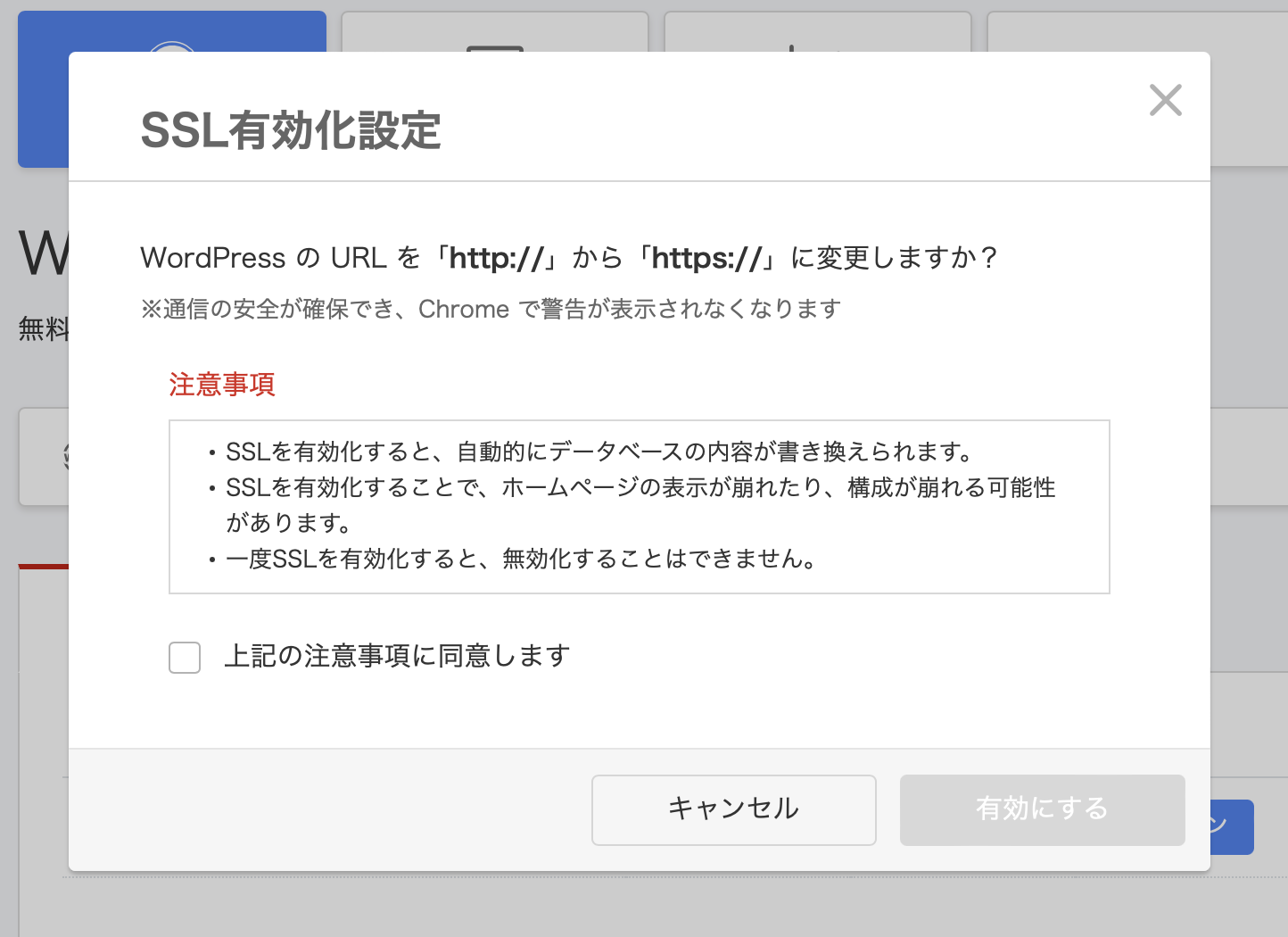Check 上記の注意事項に同意します checkbox
Viewport: 1288px width, 937px height.
pyautogui.click(x=185, y=658)
